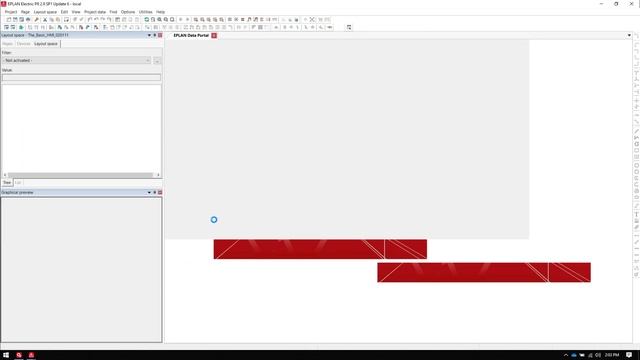
Task: Click the taskbar clock showing 2:03 PM
Action: tap(612, 355)
